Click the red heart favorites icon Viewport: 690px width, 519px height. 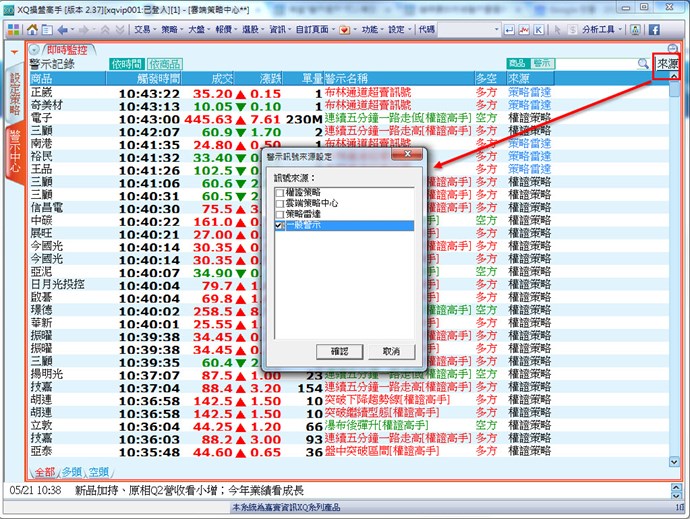tap(345, 29)
